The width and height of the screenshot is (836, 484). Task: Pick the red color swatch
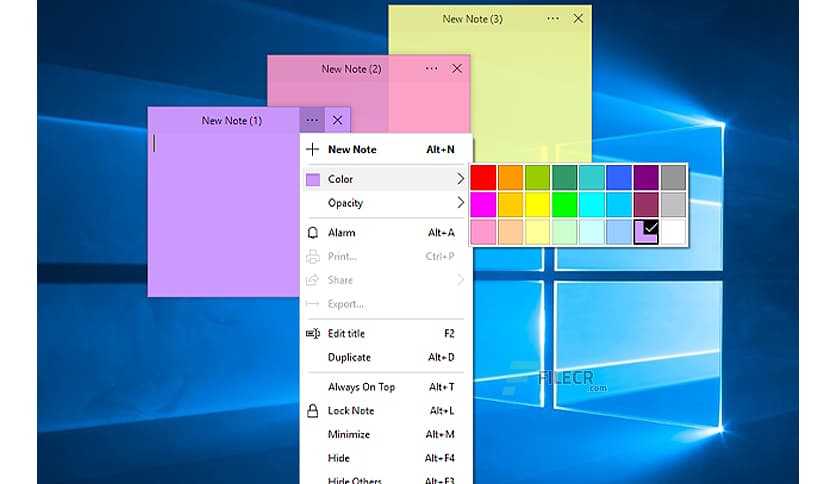[x=484, y=178]
